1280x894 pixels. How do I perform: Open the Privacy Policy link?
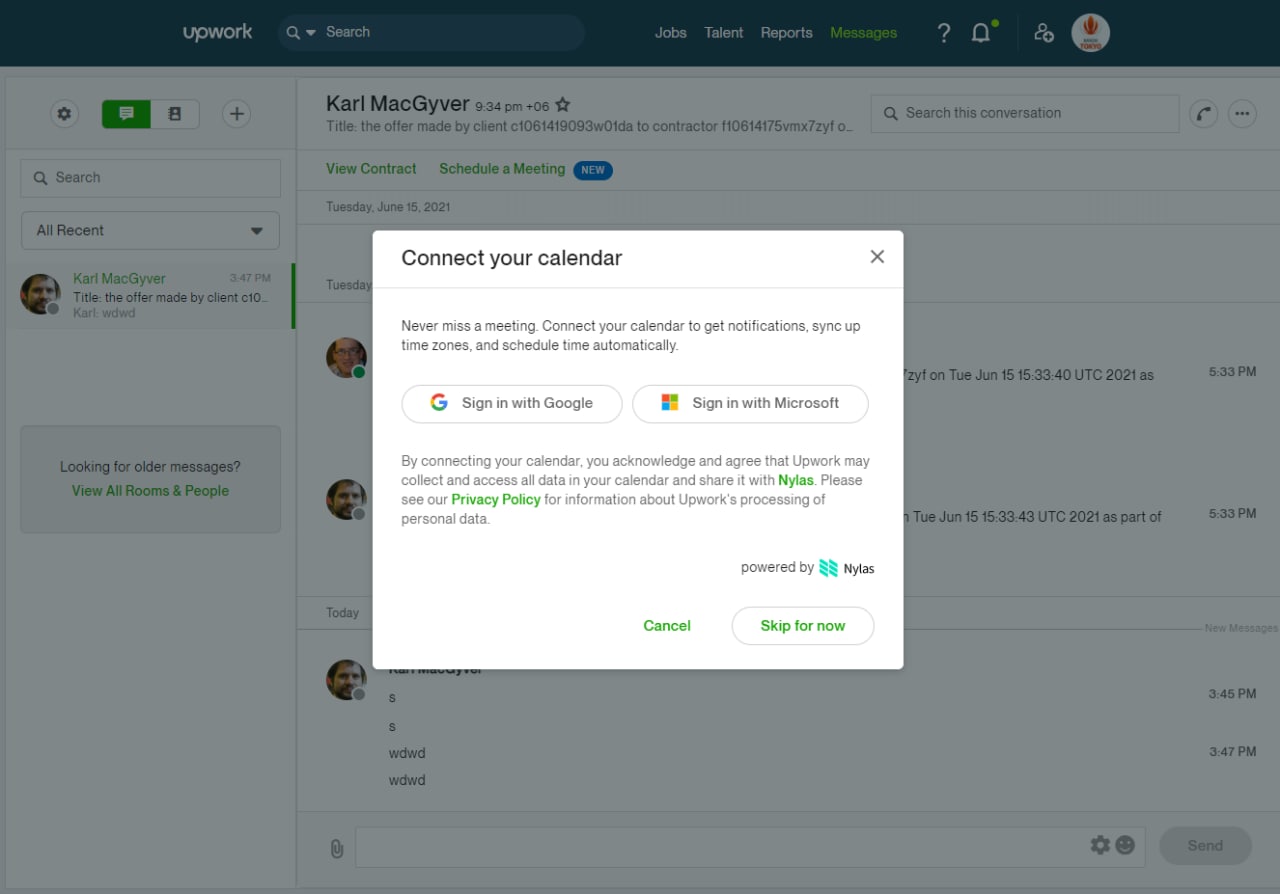coord(495,499)
